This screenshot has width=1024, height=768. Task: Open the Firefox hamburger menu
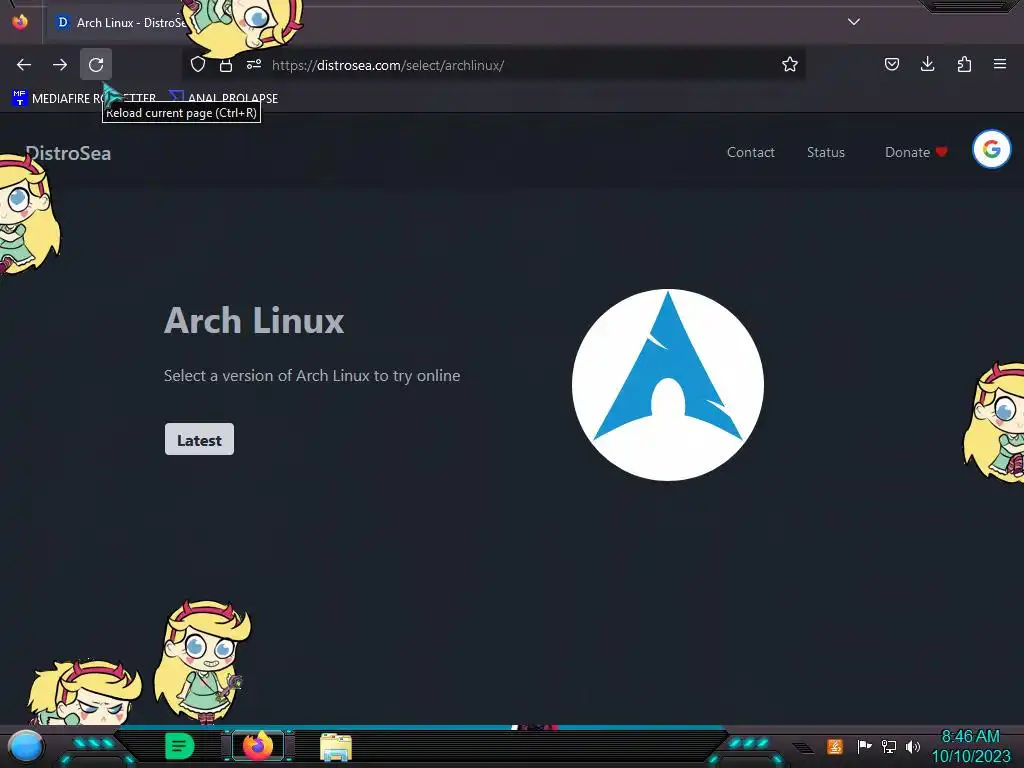[x=1000, y=64]
